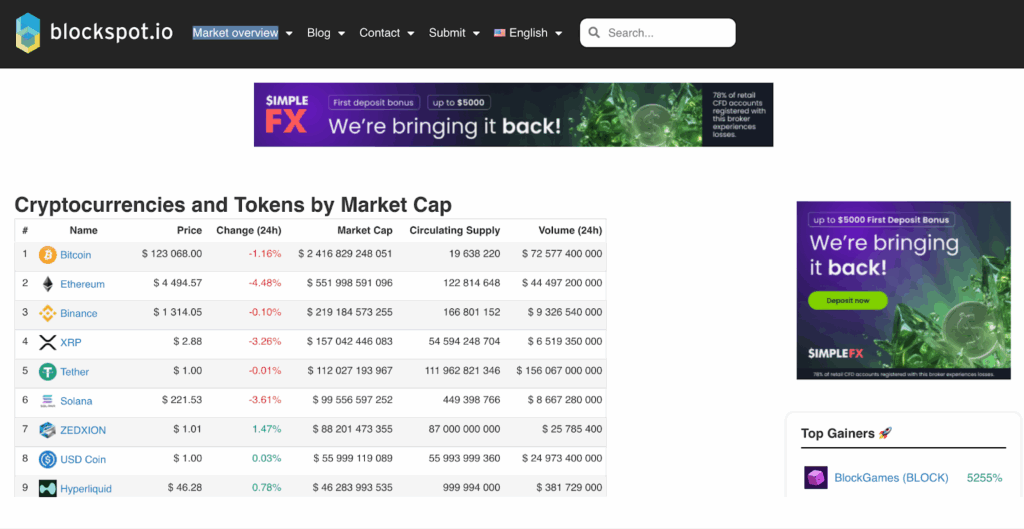Click the BlockGames purple cube icon
This screenshot has width=1024, height=529.
[x=816, y=478]
